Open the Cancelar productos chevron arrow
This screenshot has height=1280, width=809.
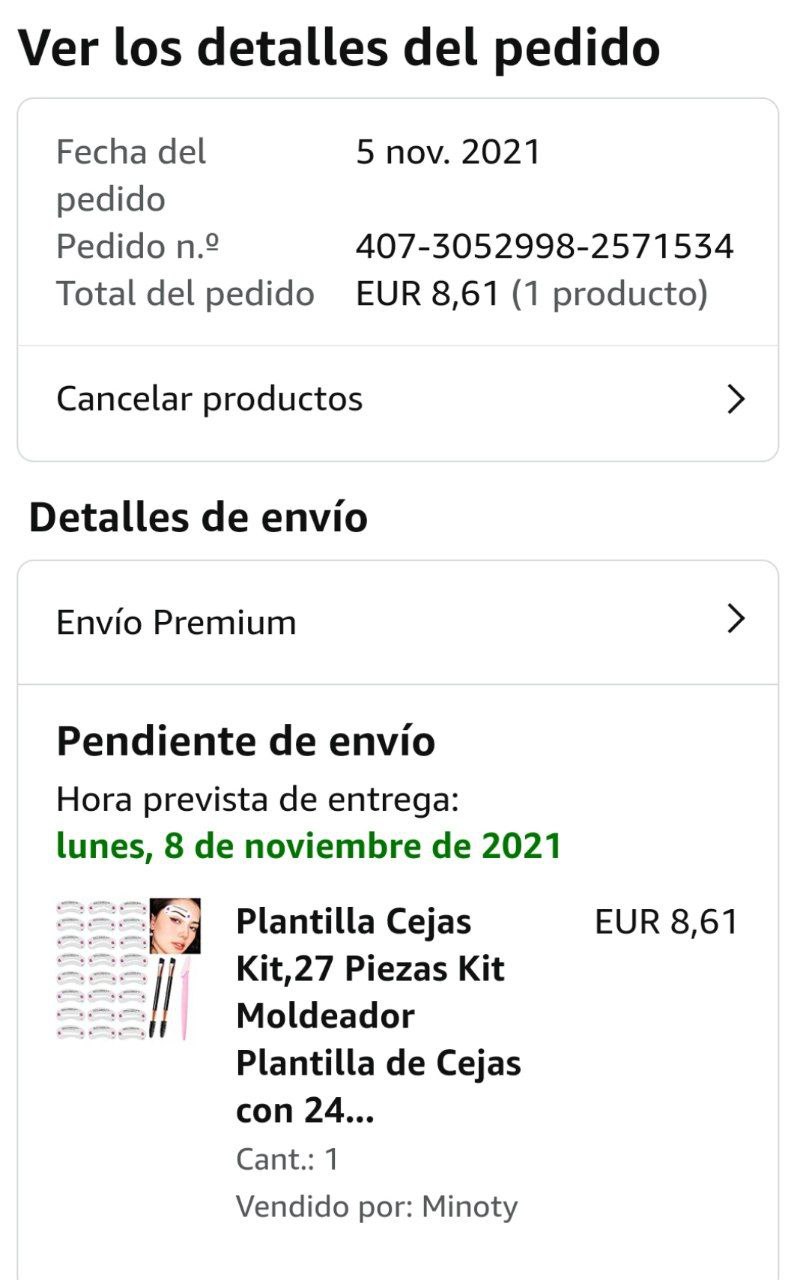(736, 400)
